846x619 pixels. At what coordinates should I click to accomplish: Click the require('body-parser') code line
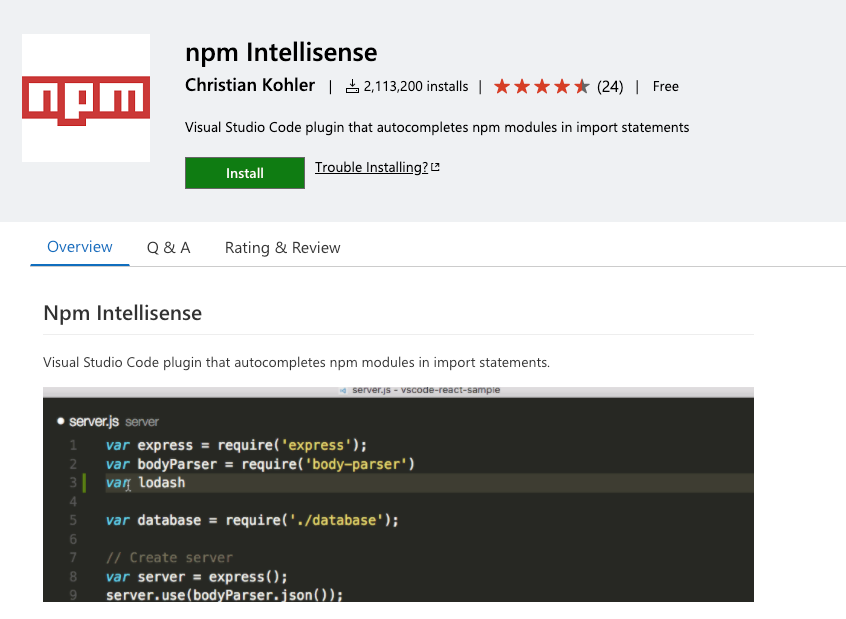pos(260,464)
